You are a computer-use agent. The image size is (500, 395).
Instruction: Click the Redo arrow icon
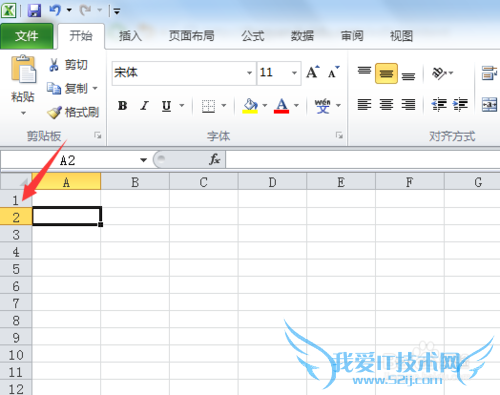click(x=86, y=10)
